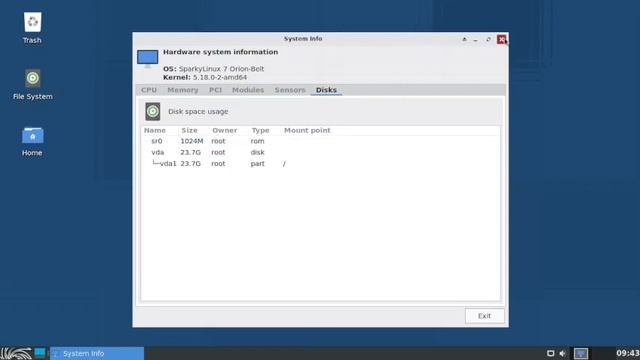640x360 pixels.
Task: Click the Disk space usage label
Action: 198,111
